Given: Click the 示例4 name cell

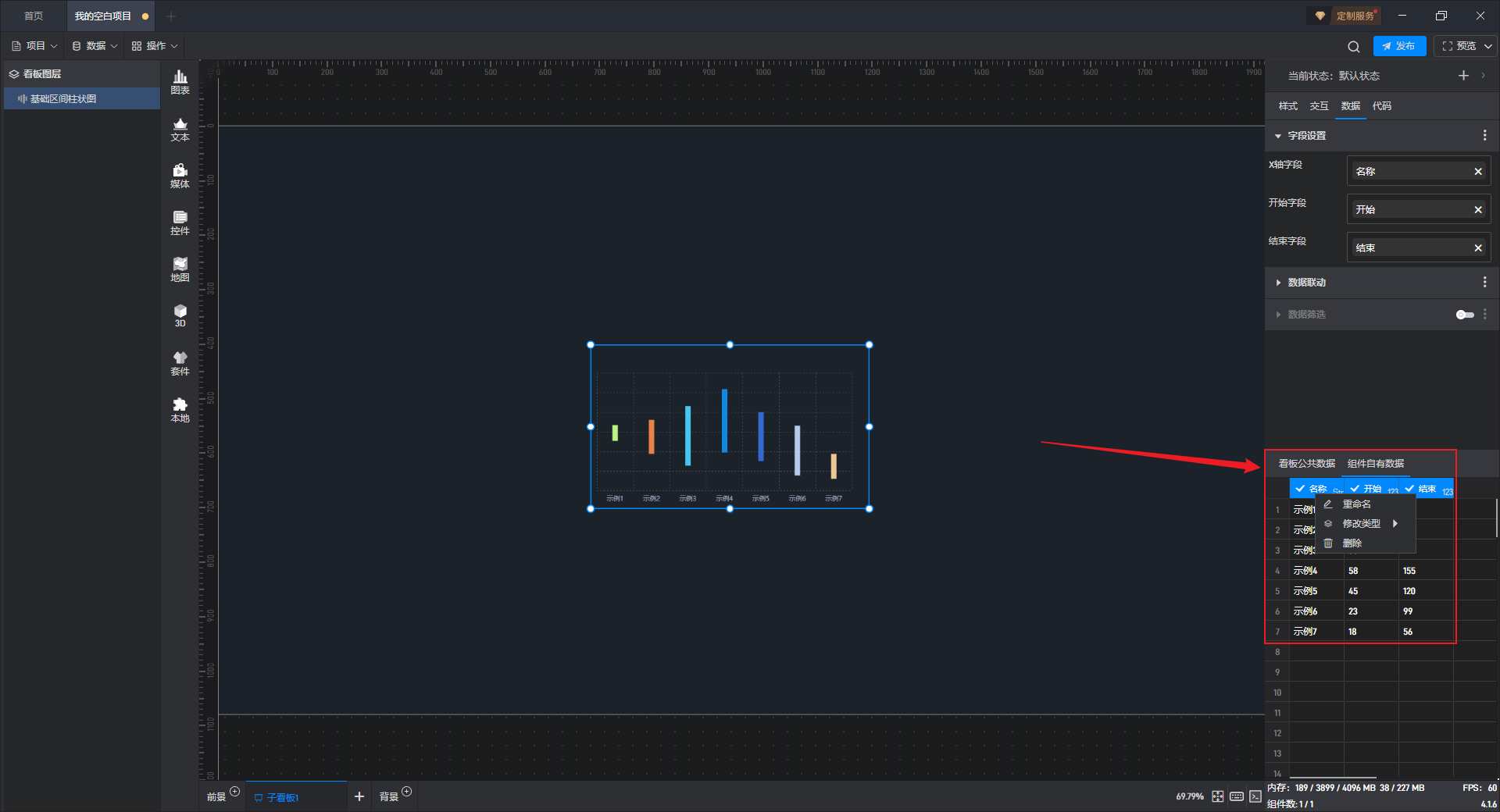Looking at the screenshot, I should [x=1316, y=571].
